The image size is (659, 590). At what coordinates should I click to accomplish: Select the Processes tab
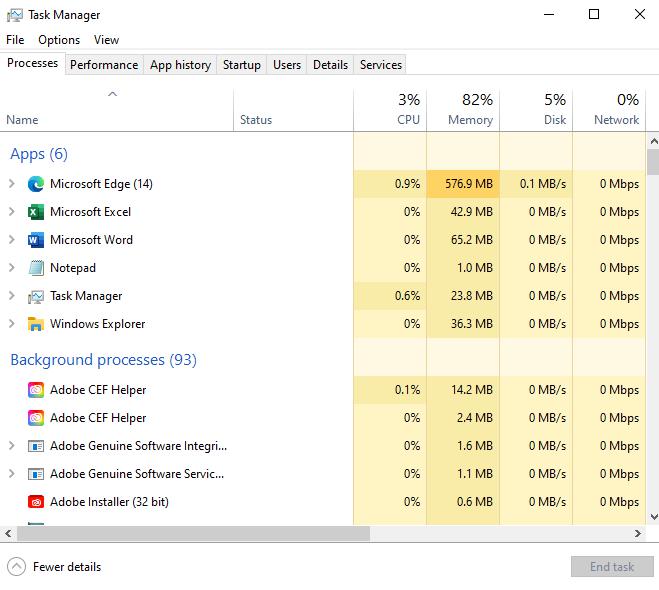tap(32, 63)
